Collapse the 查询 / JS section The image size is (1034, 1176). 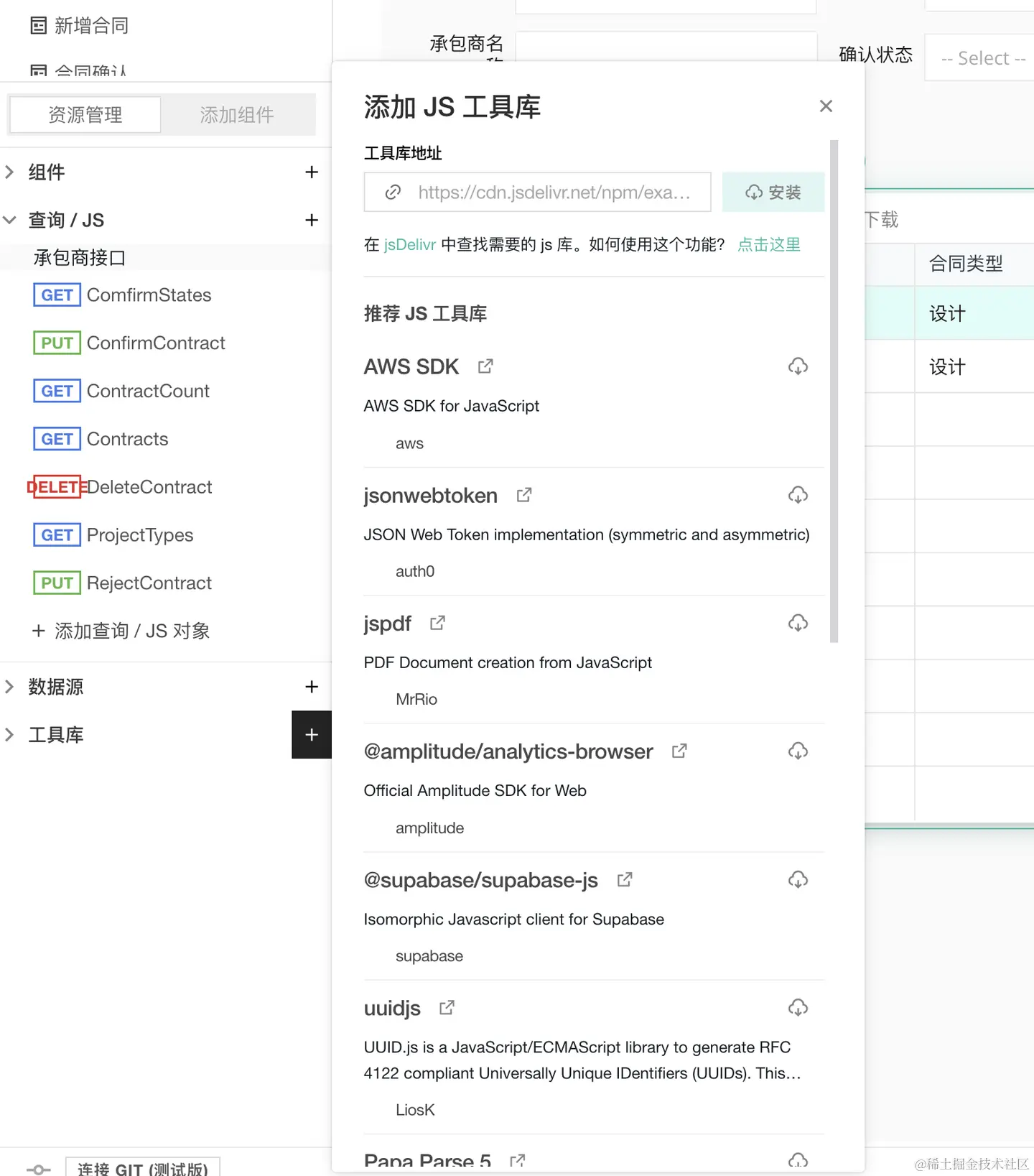9,220
